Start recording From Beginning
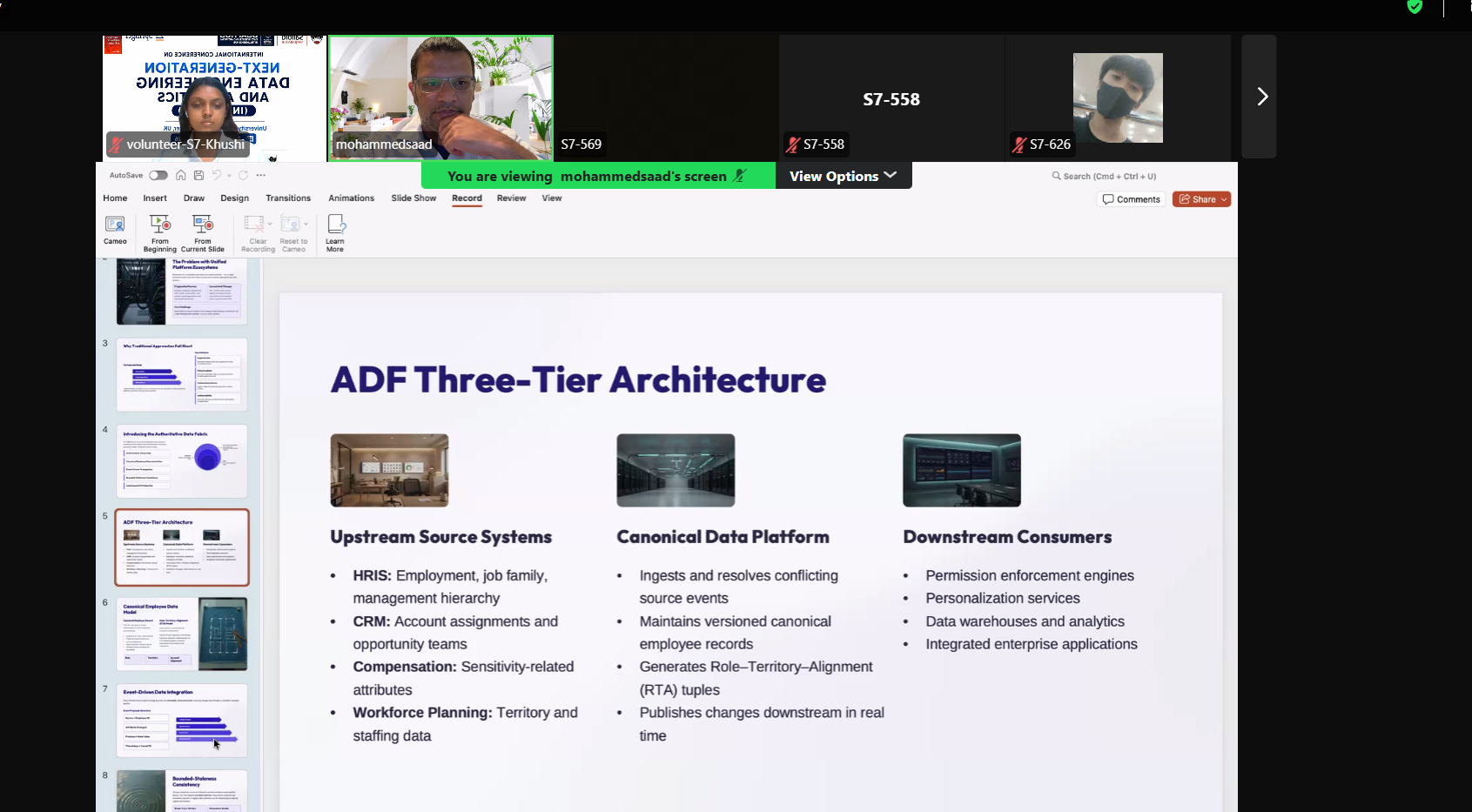Screen dimensions: 1472x812 pos(160,233)
